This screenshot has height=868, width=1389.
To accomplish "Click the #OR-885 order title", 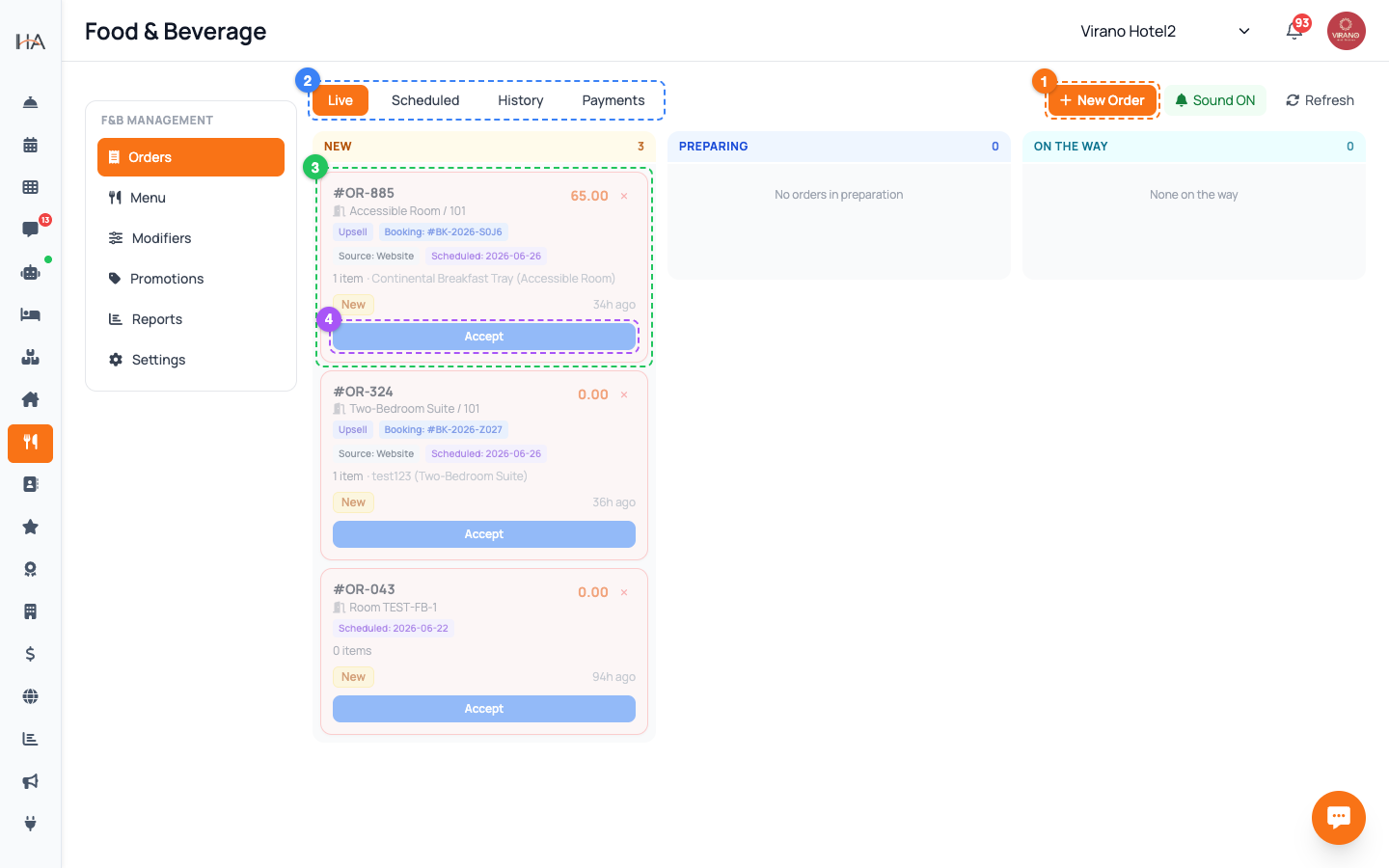I will coord(364,193).
